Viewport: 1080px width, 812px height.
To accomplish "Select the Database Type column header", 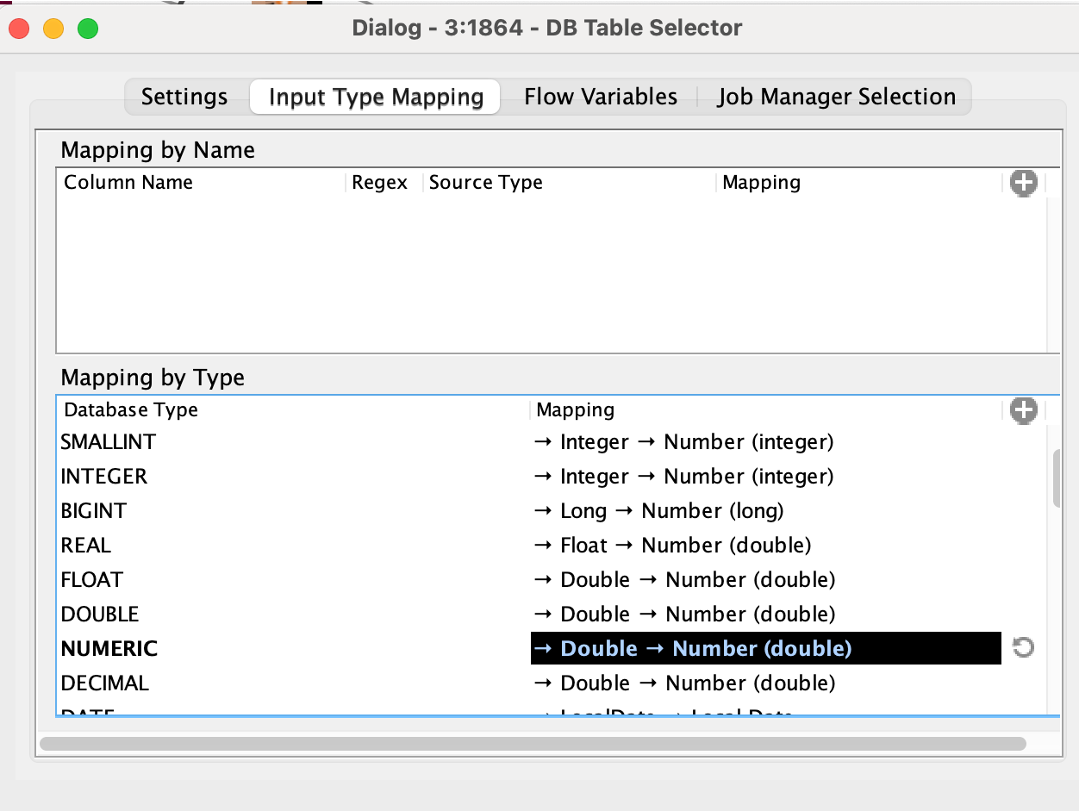I will [130, 410].
